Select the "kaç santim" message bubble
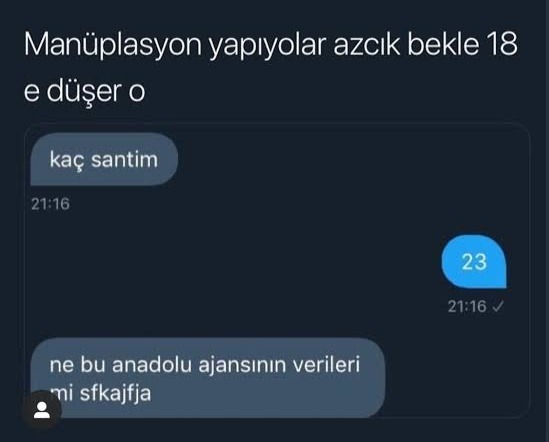 point(104,159)
